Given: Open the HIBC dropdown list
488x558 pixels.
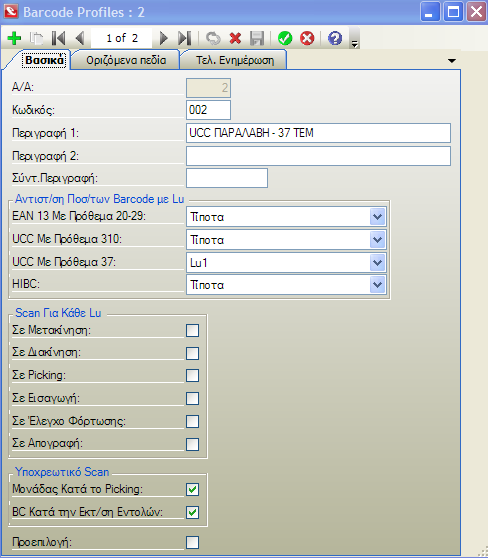Looking at the screenshot, I should [377, 285].
